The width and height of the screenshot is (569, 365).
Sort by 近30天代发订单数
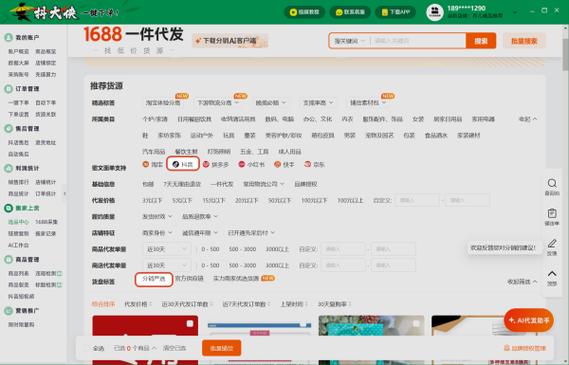(187, 304)
